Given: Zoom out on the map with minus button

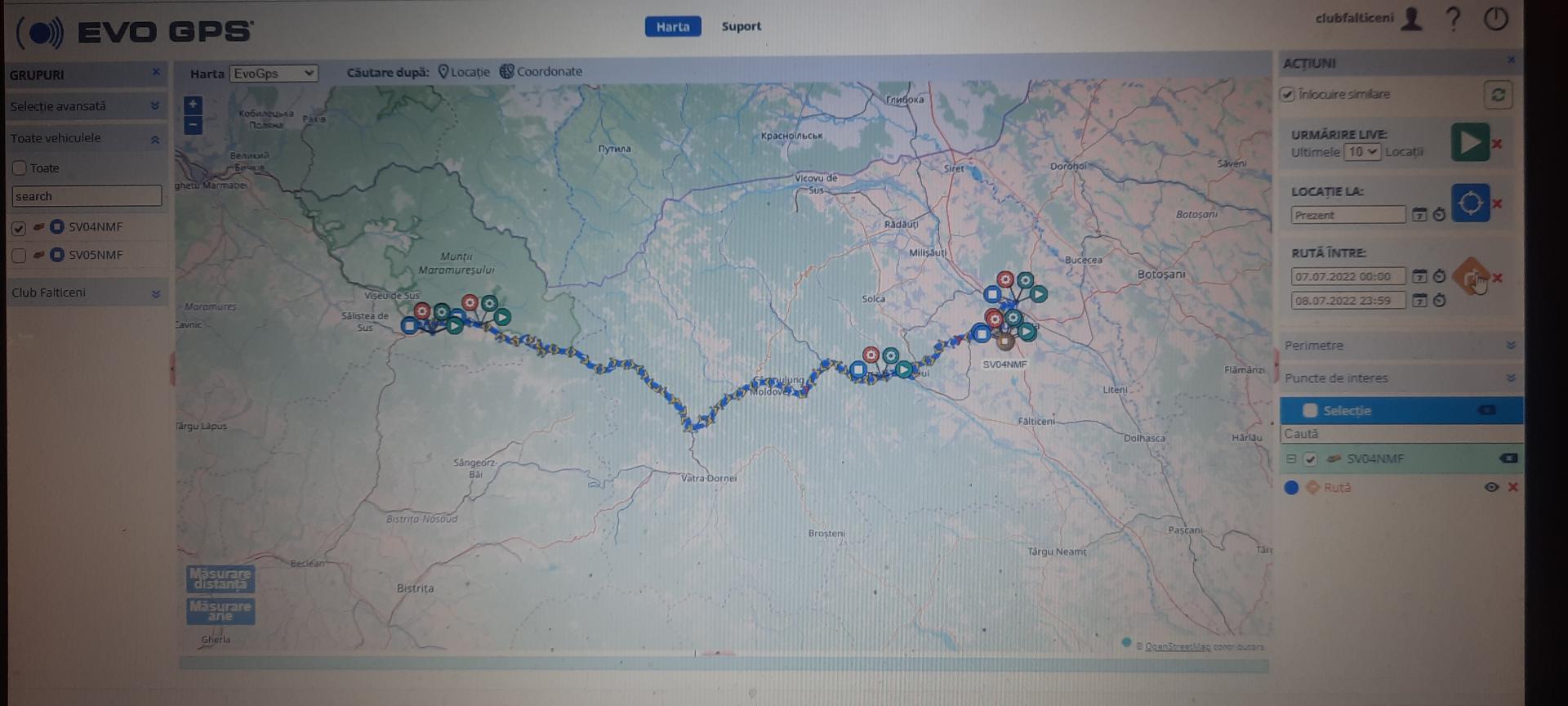Looking at the screenshot, I should point(193,125).
